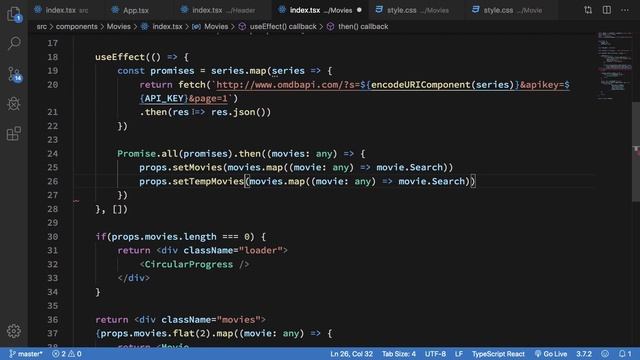The width and height of the screenshot is (640, 360).
Task: Change indentation via Tab Size: 4
Action: point(399,354)
